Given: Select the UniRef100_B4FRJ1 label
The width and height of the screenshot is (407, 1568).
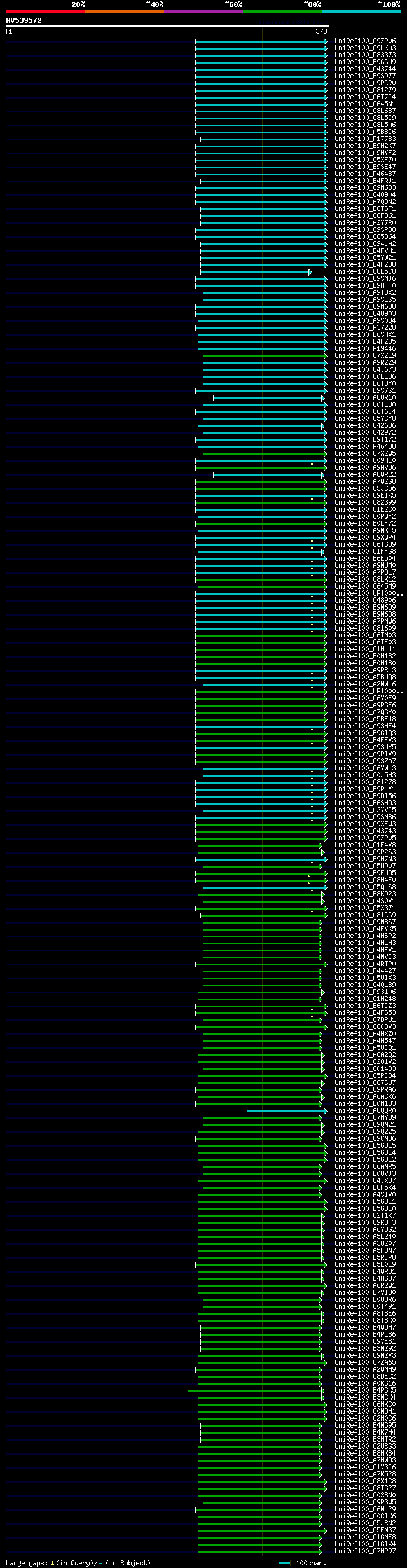Looking at the screenshot, I should pyautogui.click(x=365, y=181).
